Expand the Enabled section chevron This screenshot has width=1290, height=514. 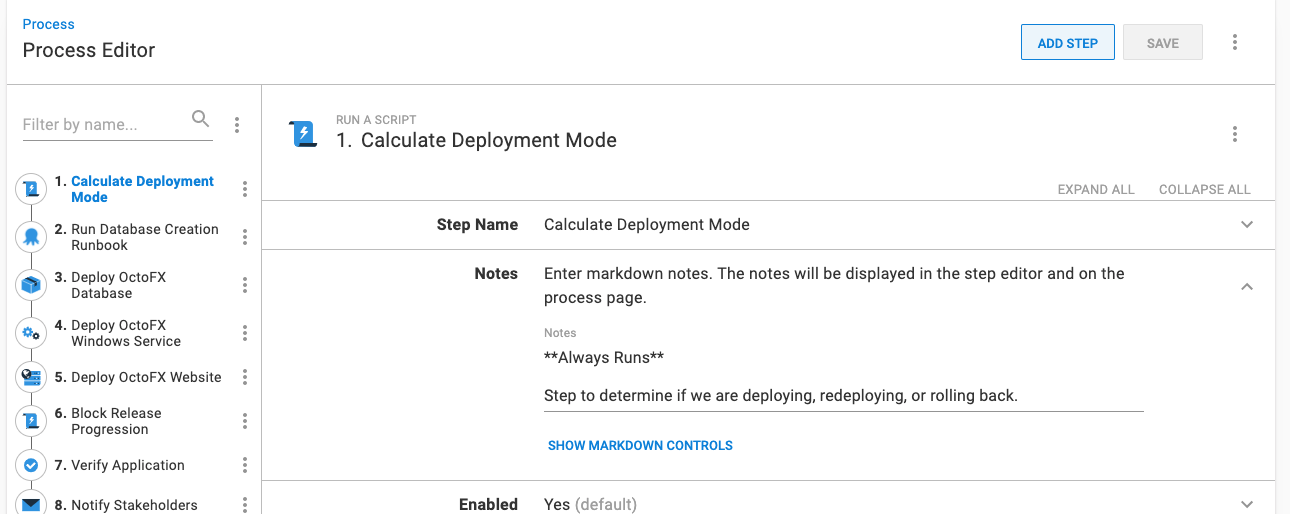pos(1247,505)
